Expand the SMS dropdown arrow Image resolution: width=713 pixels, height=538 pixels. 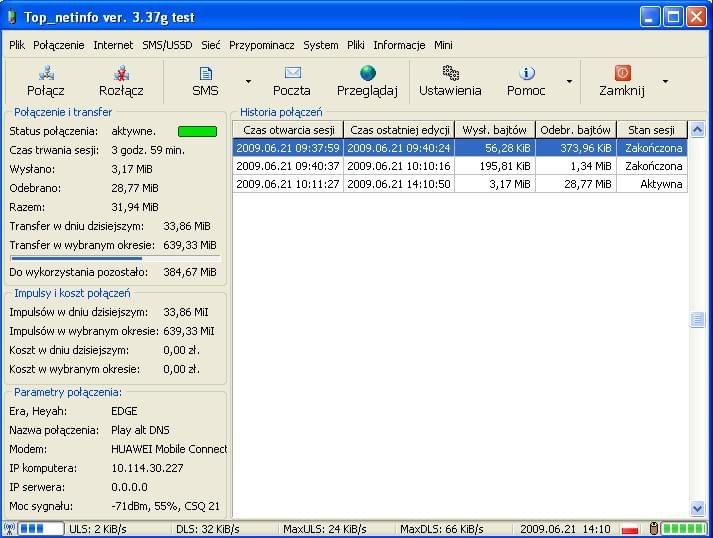248,82
